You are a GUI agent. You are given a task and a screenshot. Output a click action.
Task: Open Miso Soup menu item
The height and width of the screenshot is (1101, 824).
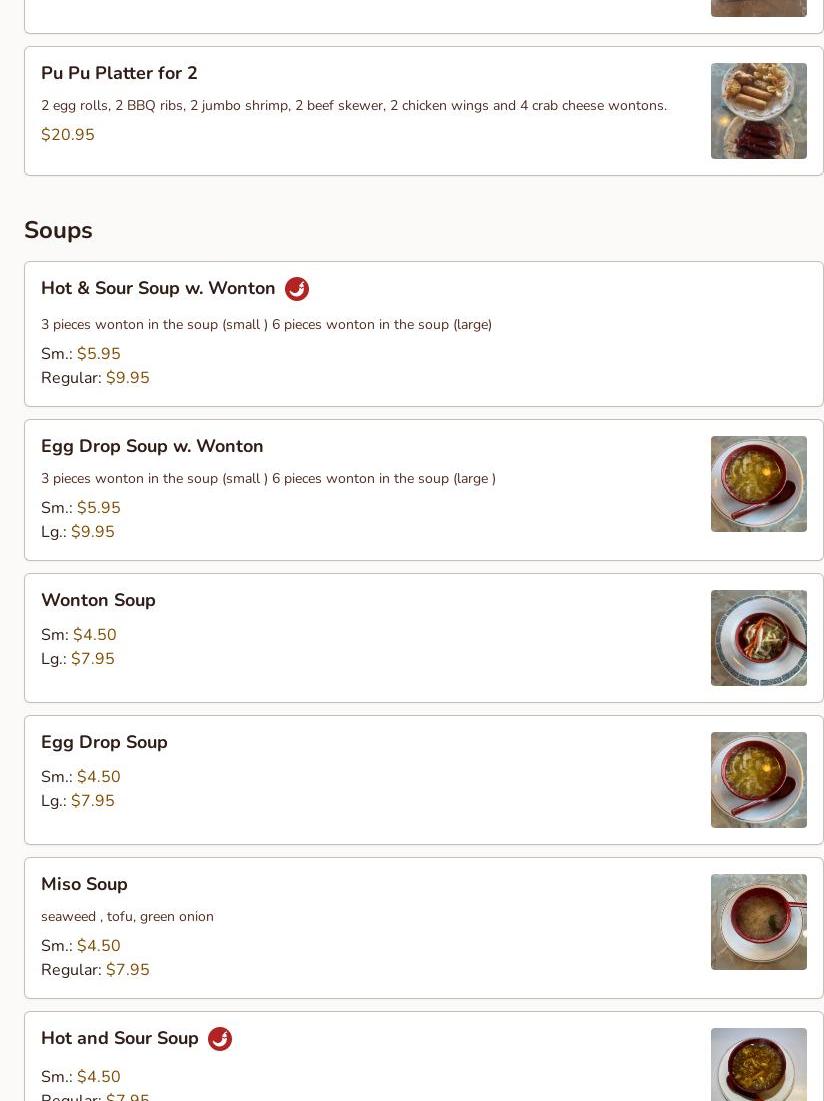[84, 884]
